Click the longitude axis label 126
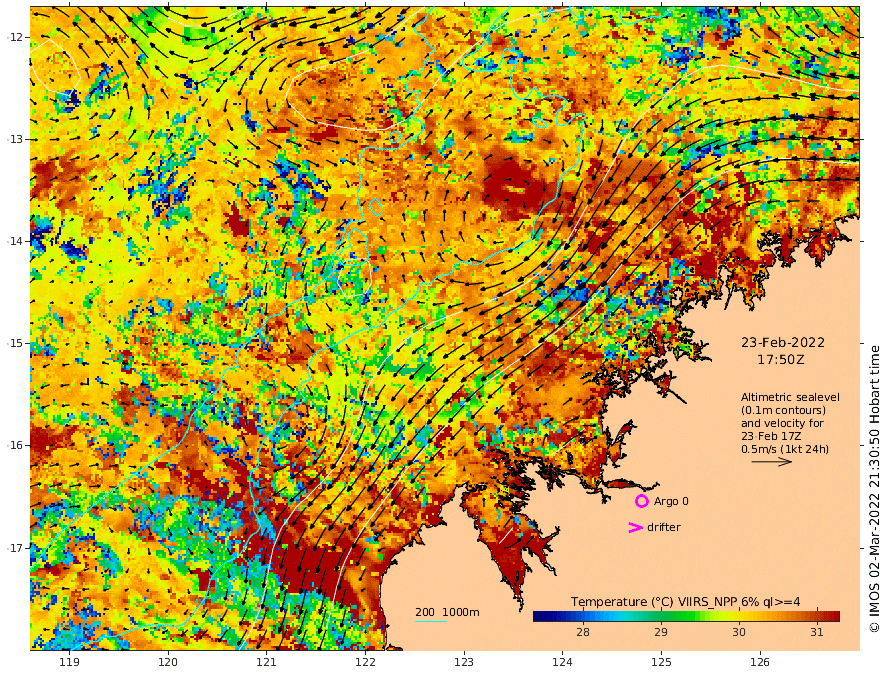Viewport: 880px width, 680px height. (760, 662)
